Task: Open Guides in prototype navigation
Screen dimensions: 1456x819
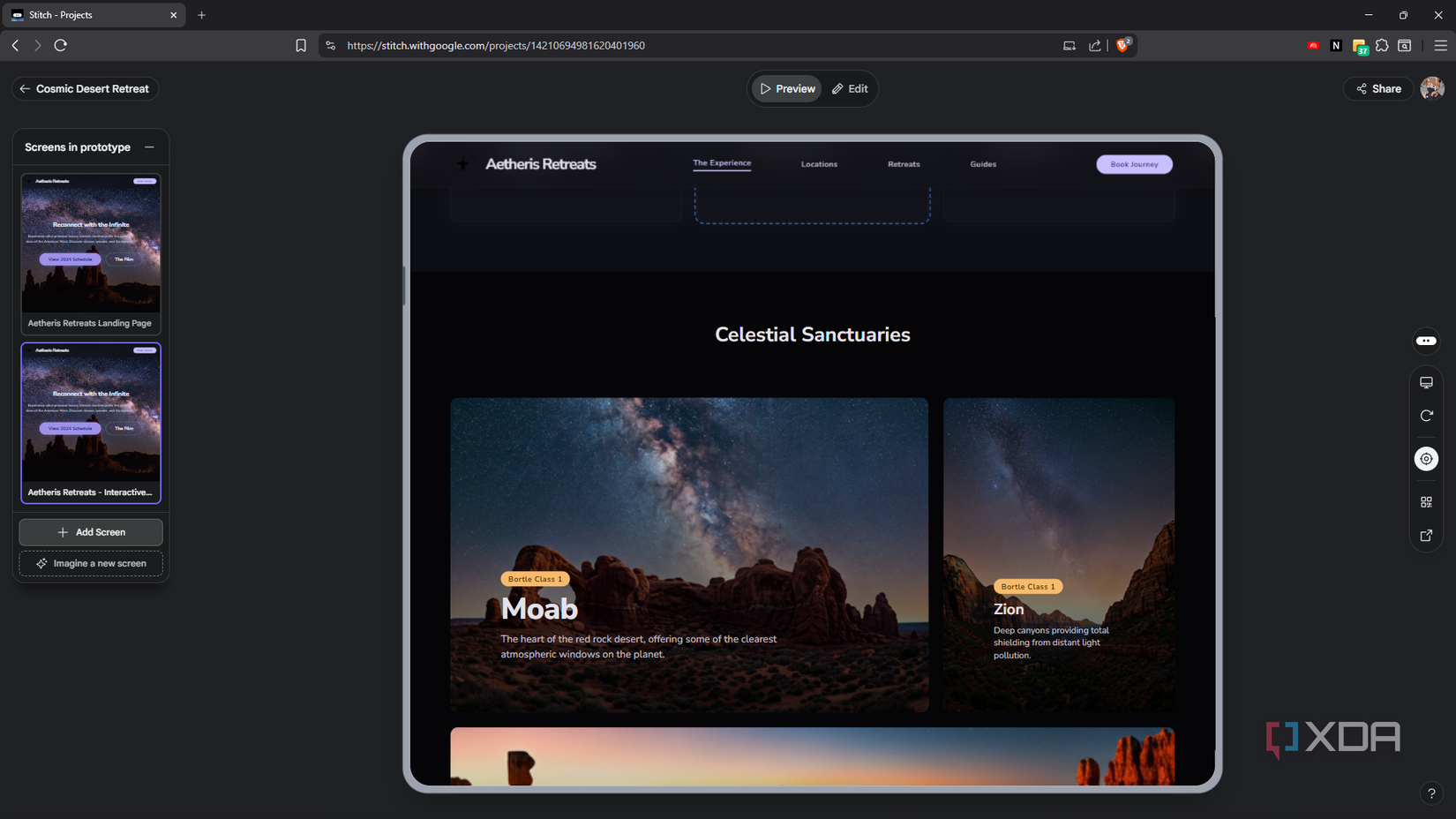Action: click(x=983, y=164)
